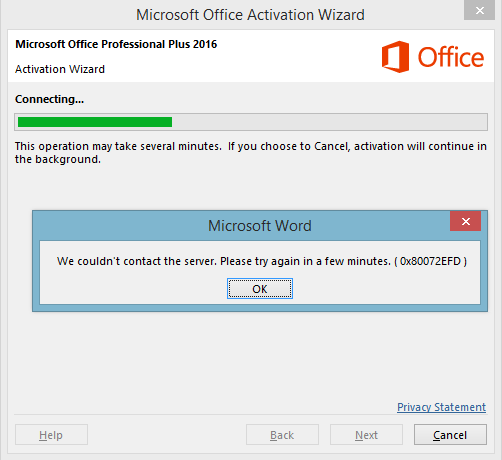
Task: Click the Cancel button in the wizard
Action: coord(450,435)
